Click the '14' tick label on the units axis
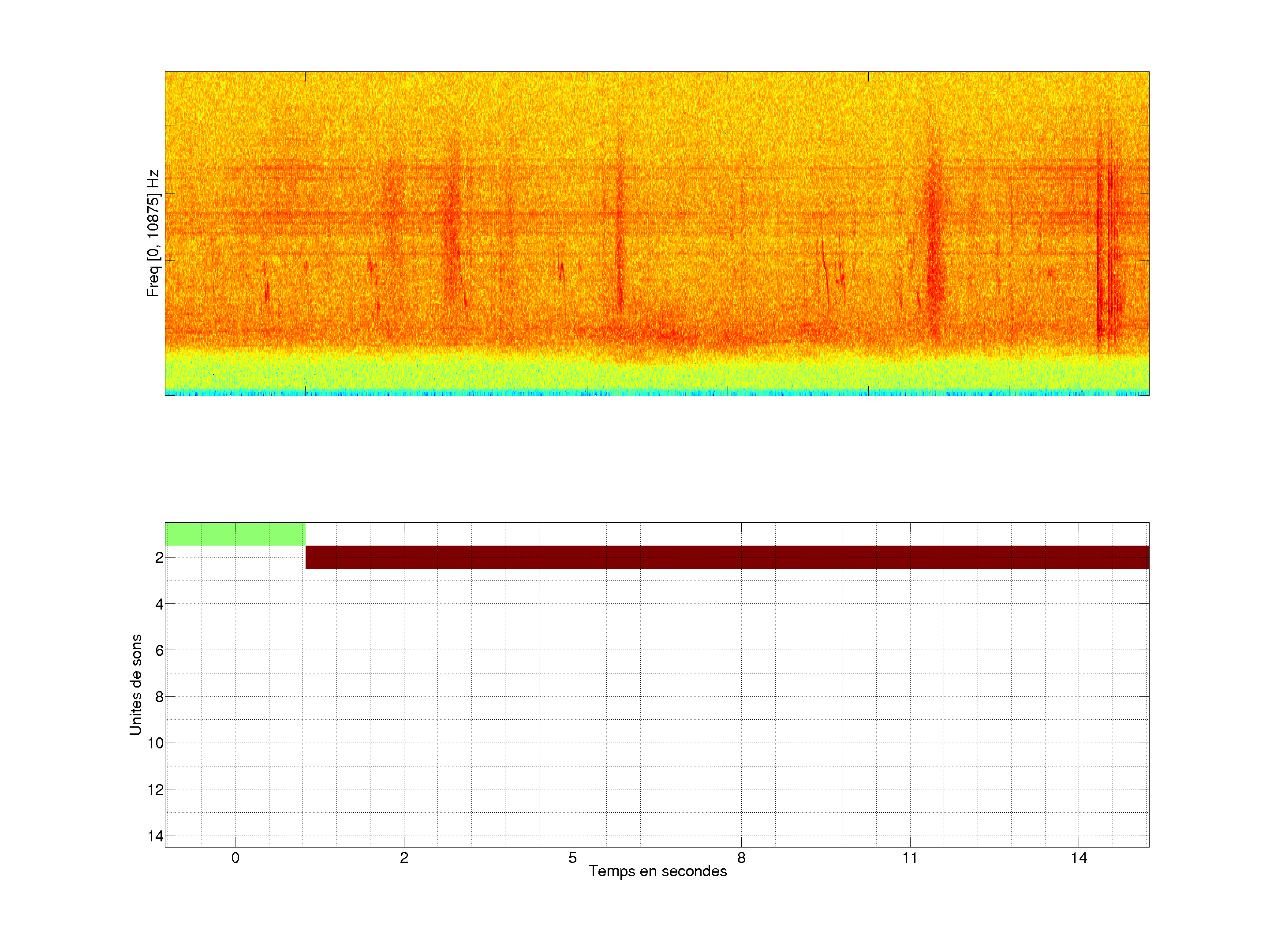 156,836
